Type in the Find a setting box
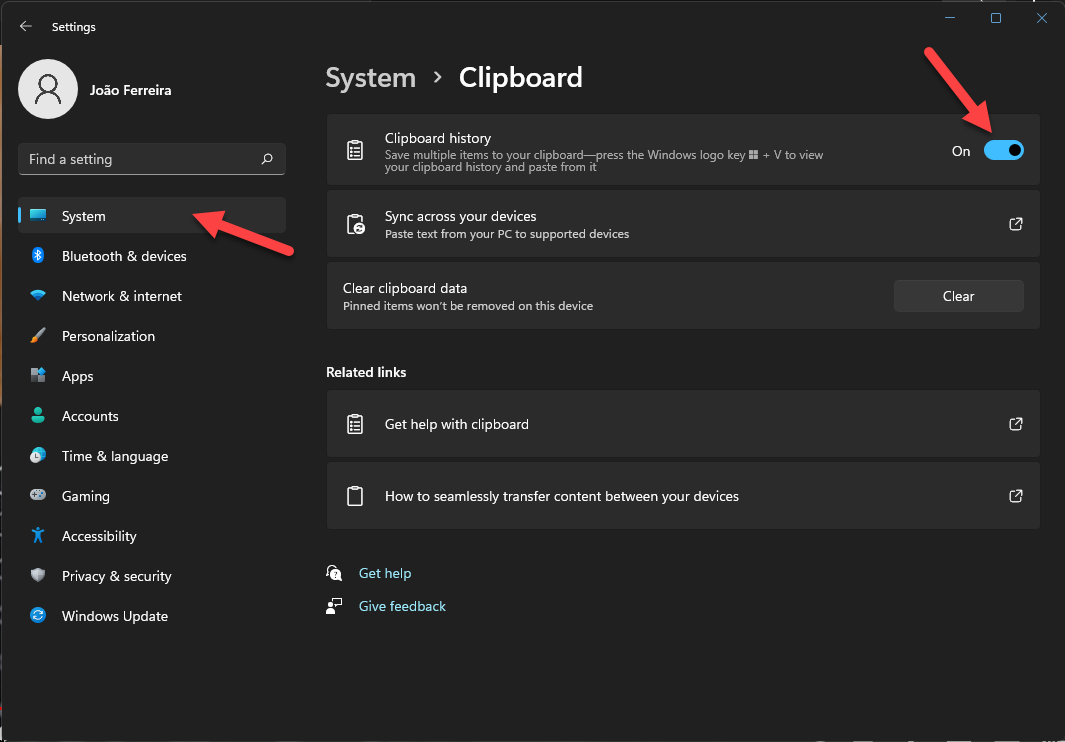1065x742 pixels. 140,159
